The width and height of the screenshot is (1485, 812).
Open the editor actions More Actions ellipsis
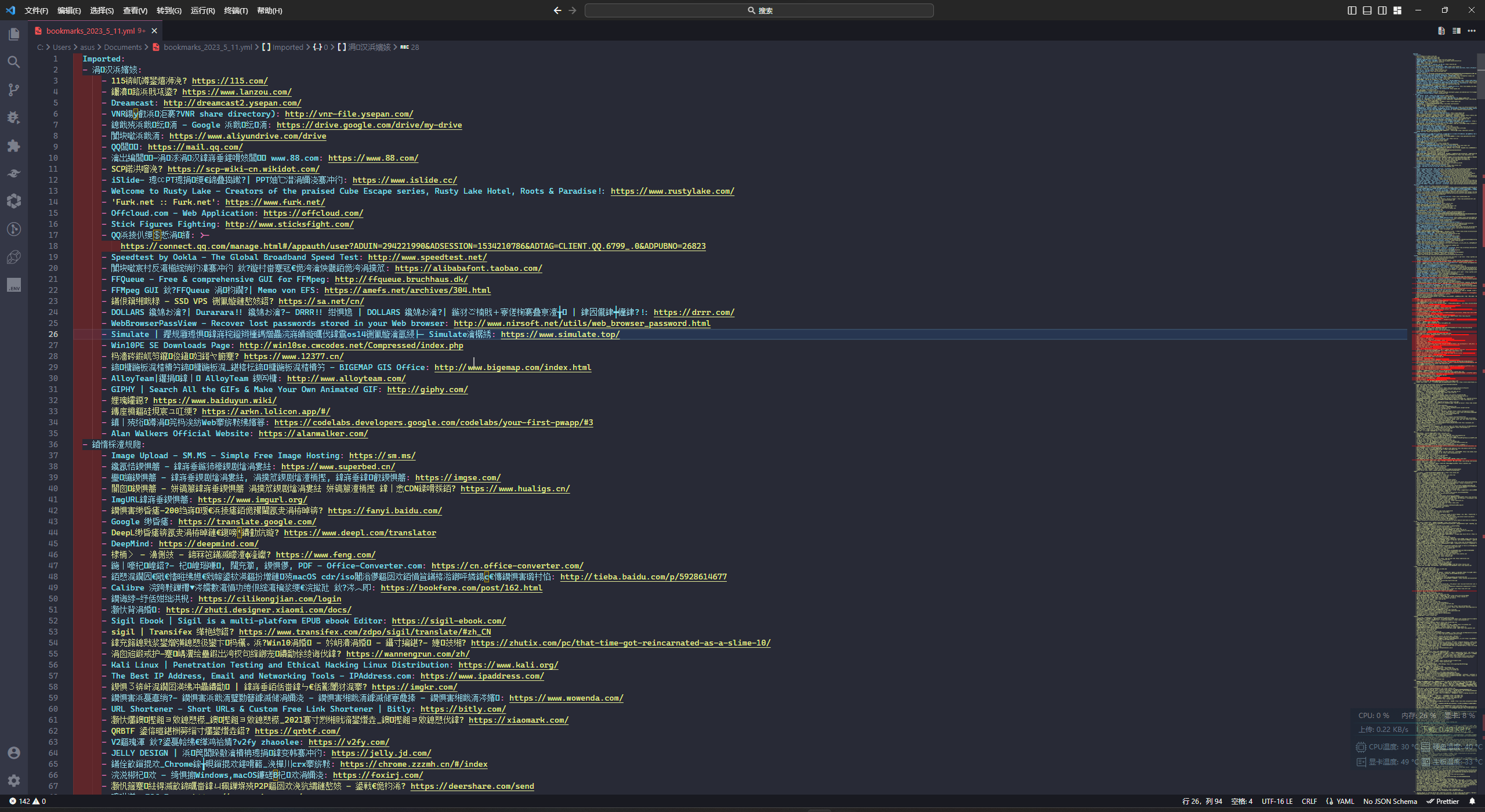coord(1472,32)
